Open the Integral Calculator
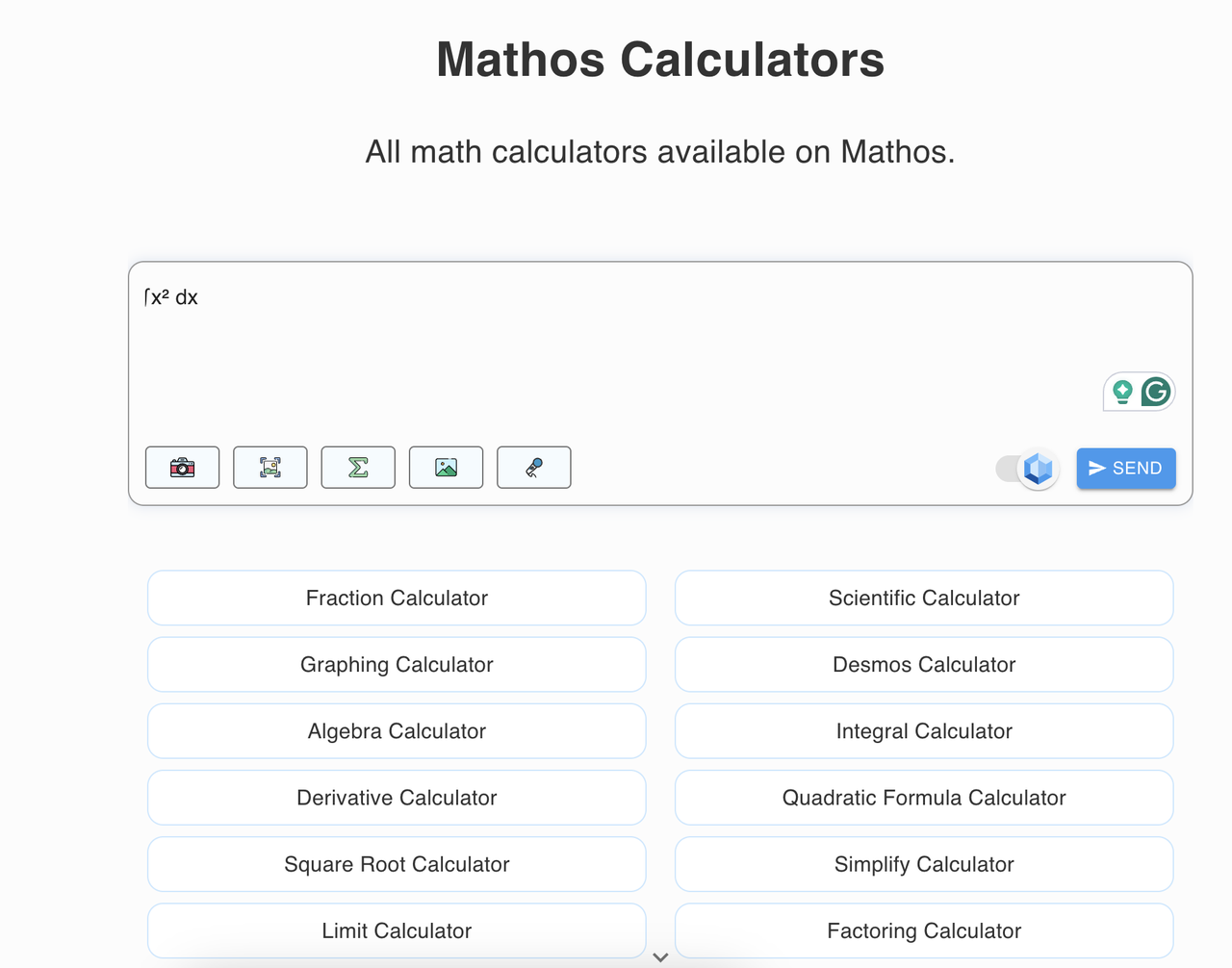Screen dimensions: 1232x968 (x=924, y=730)
